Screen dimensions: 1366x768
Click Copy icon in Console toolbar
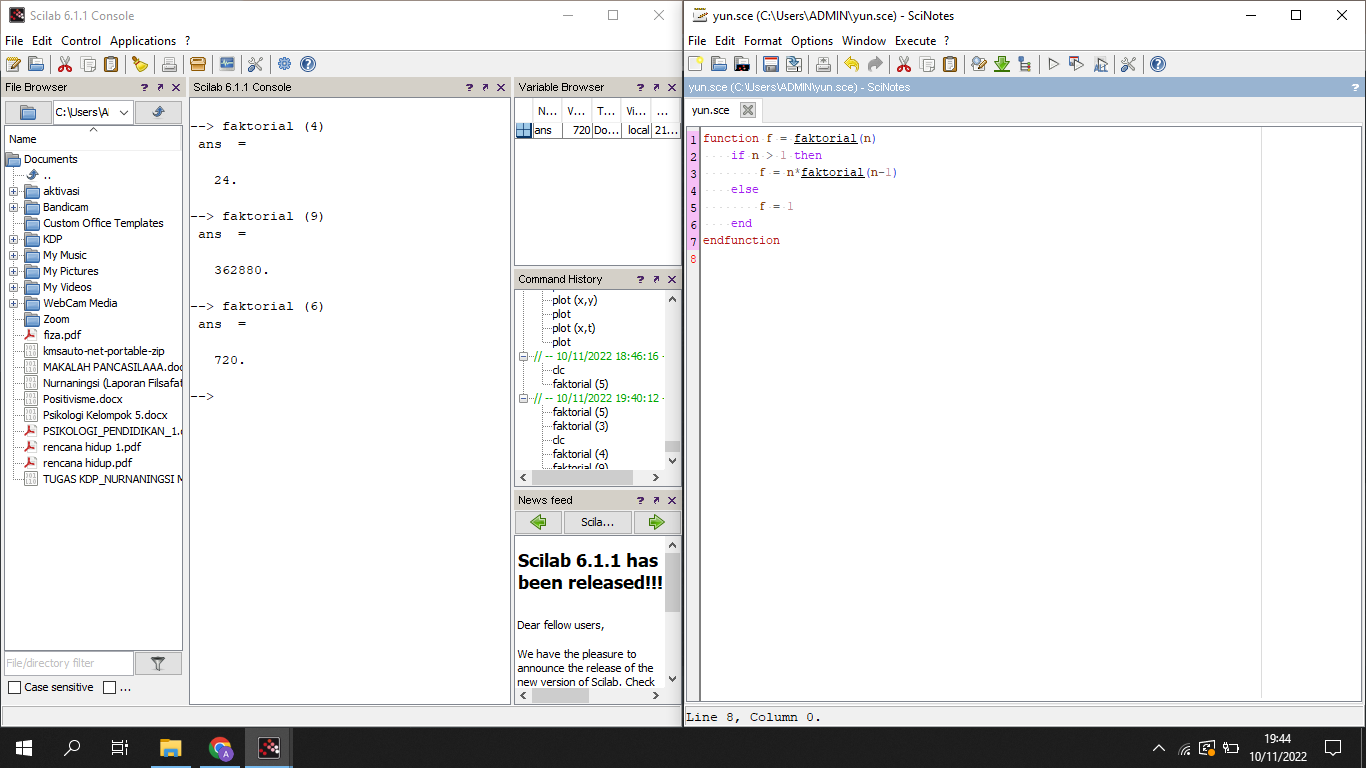[88, 64]
